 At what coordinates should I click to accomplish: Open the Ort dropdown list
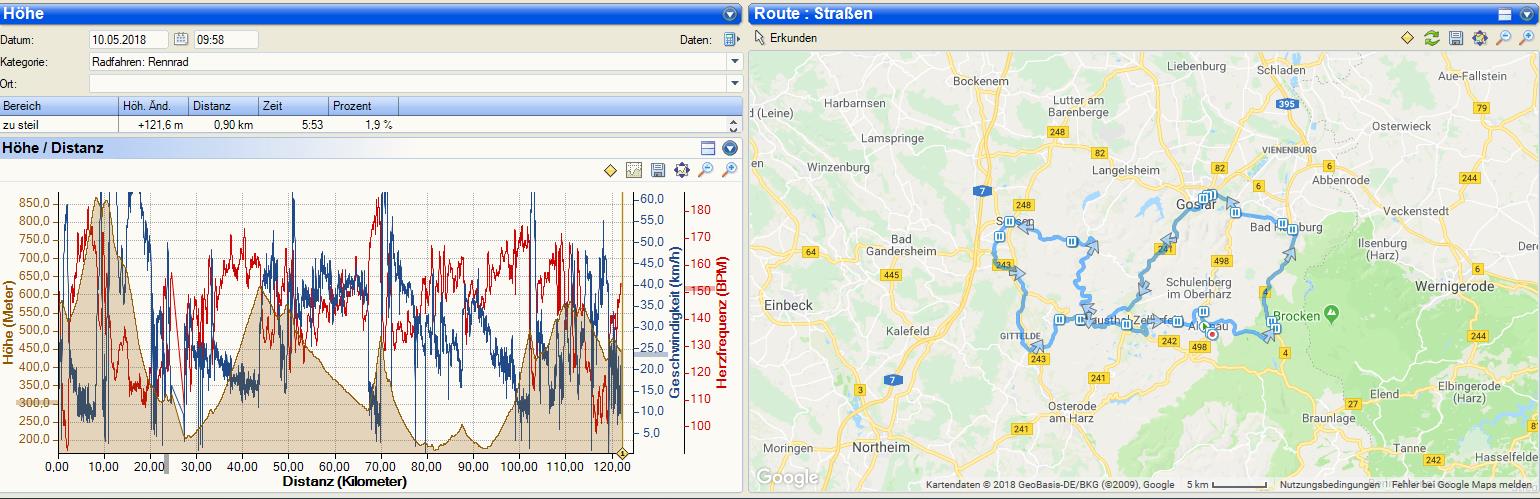point(735,84)
